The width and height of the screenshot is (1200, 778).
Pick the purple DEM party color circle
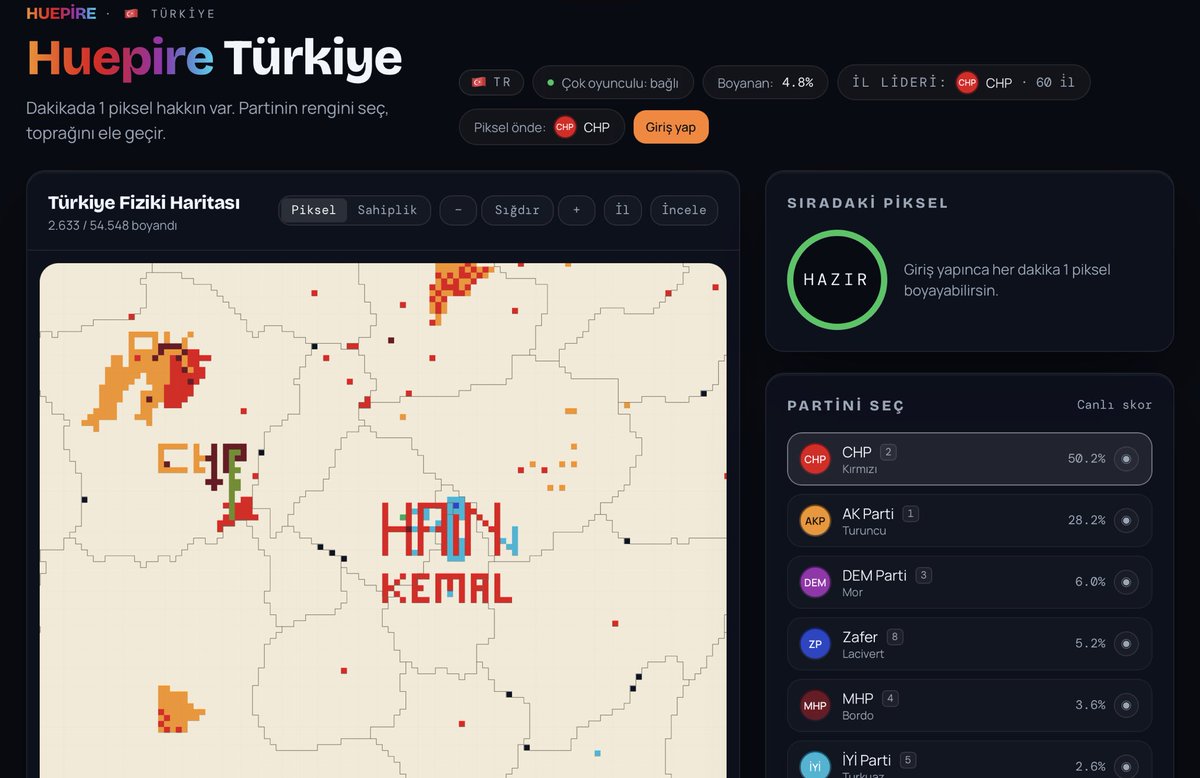[815, 582]
